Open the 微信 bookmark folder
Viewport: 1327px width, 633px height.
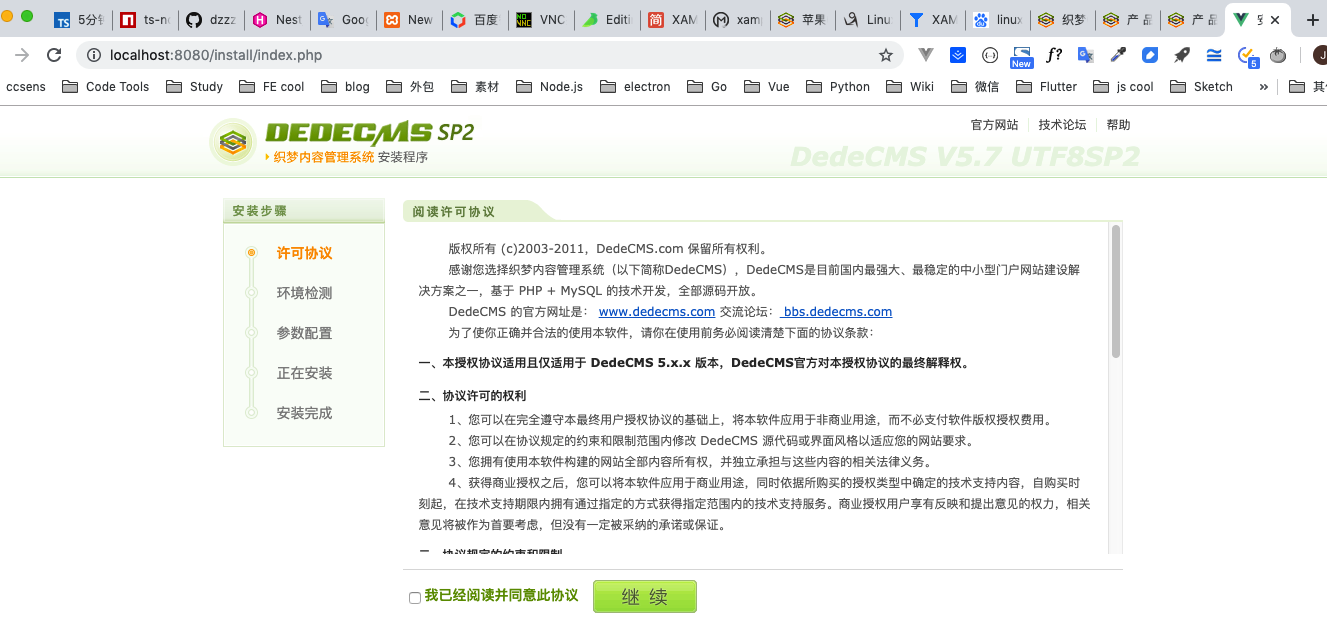pos(975,86)
